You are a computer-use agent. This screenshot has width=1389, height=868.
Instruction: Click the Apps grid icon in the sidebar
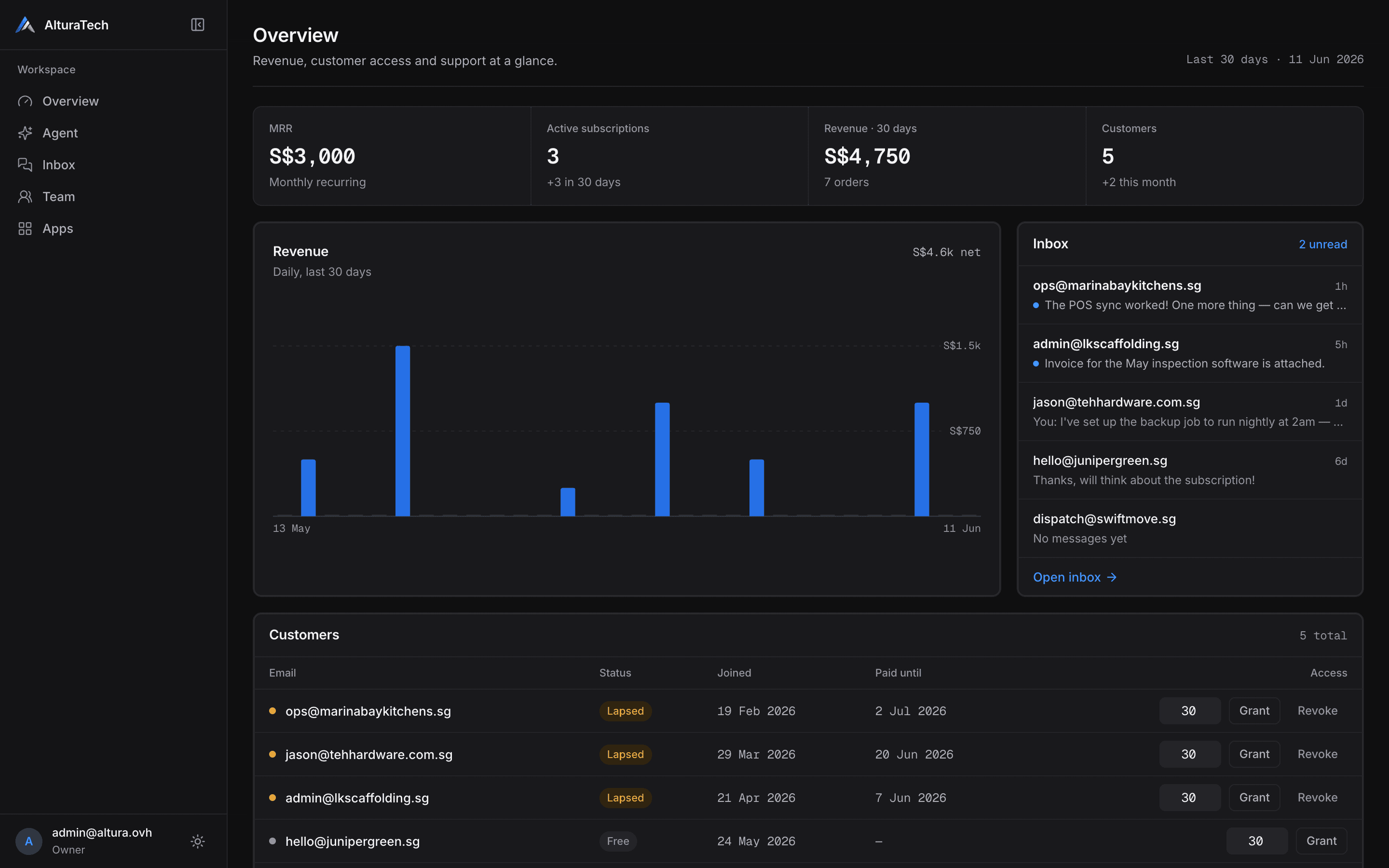25,229
